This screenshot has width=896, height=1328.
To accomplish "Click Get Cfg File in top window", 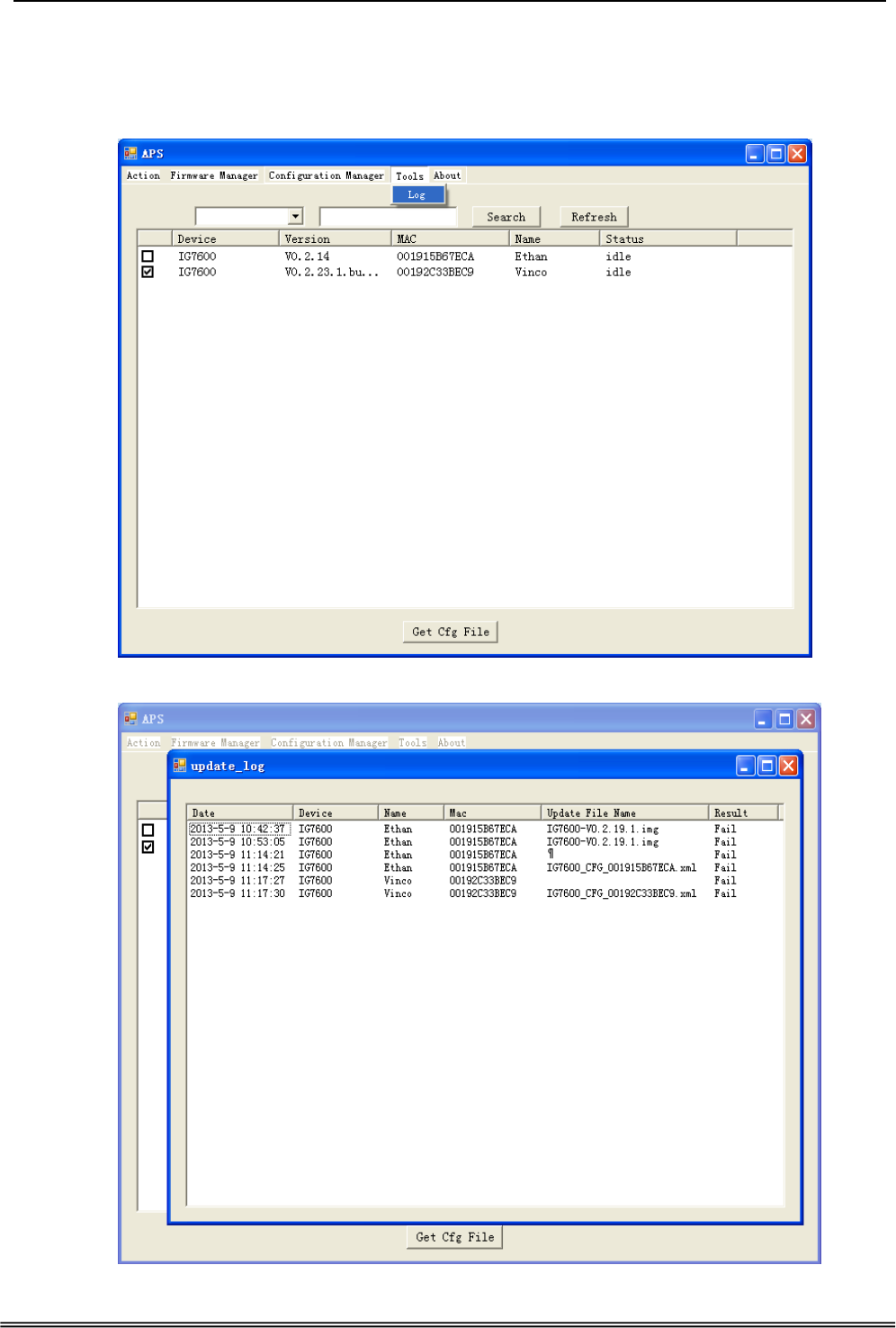I will (451, 632).
